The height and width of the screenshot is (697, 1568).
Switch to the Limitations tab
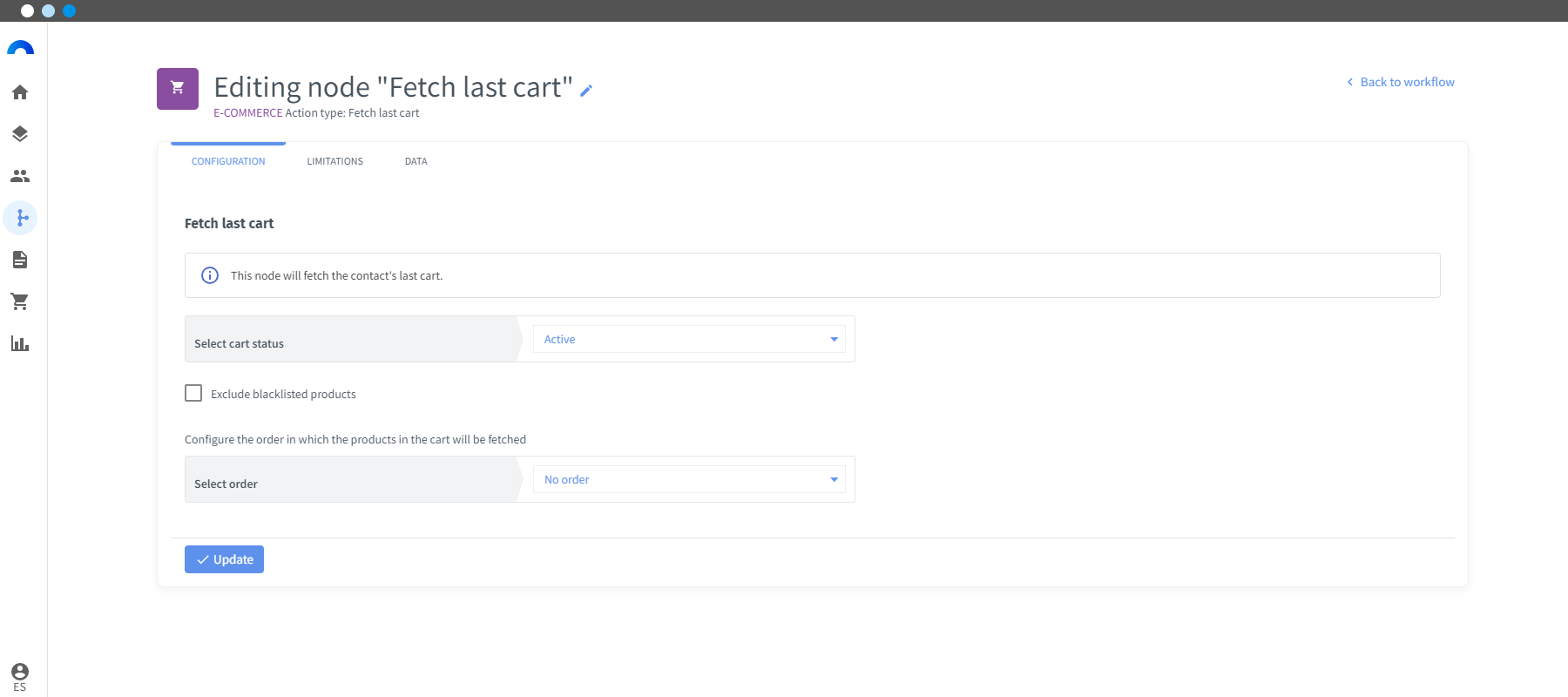click(335, 161)
